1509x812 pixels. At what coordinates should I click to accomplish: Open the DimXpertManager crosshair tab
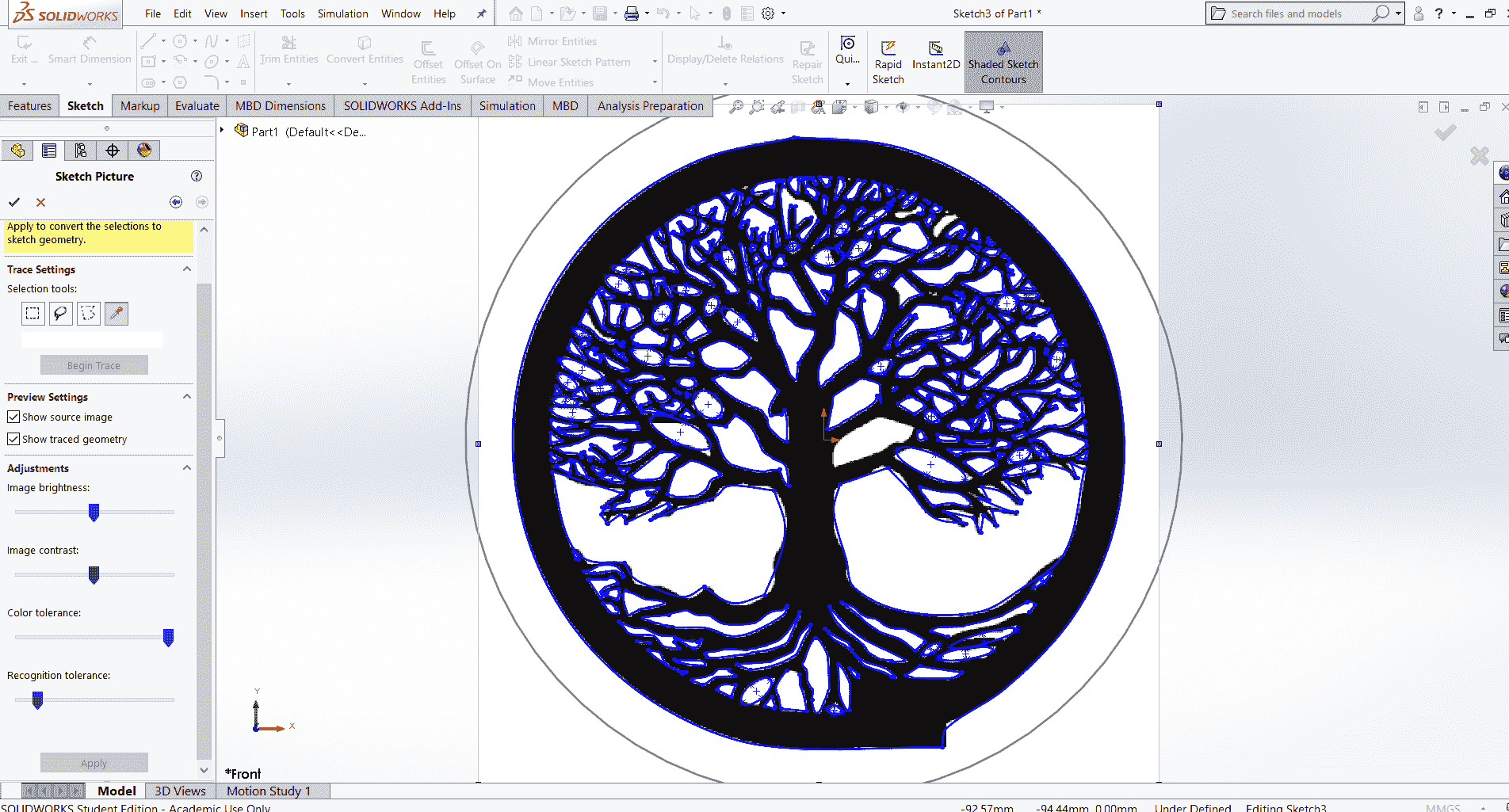point(113,151)
